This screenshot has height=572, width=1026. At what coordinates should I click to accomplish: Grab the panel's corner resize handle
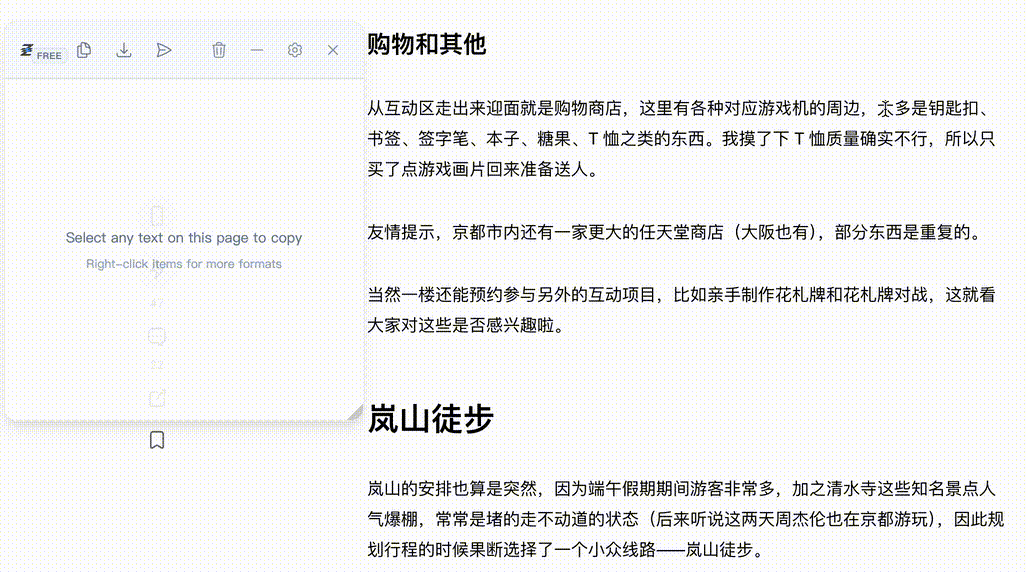click(x=355, y=413)
